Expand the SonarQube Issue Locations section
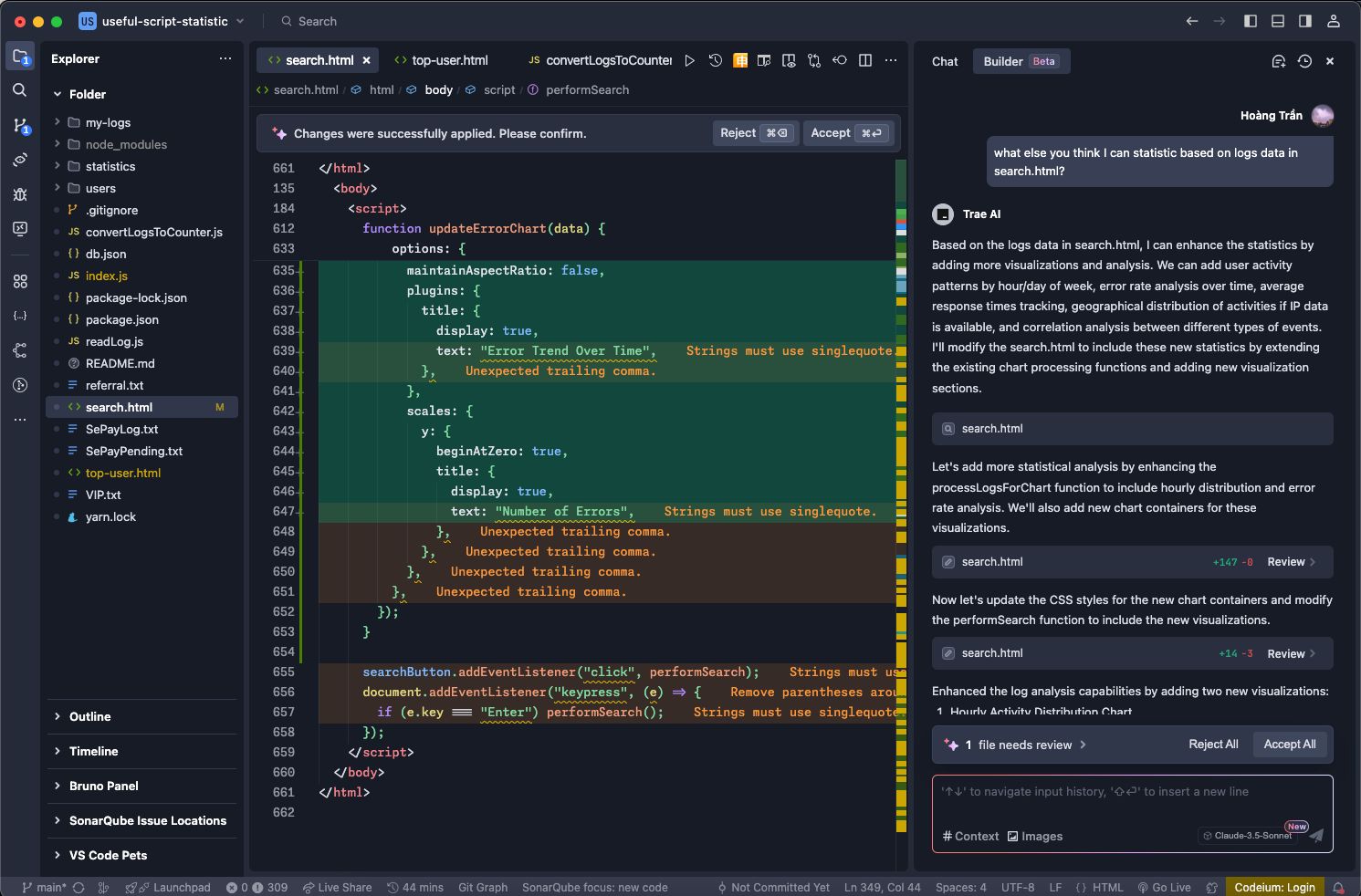 pyautogui.click(x=141, y=820)
